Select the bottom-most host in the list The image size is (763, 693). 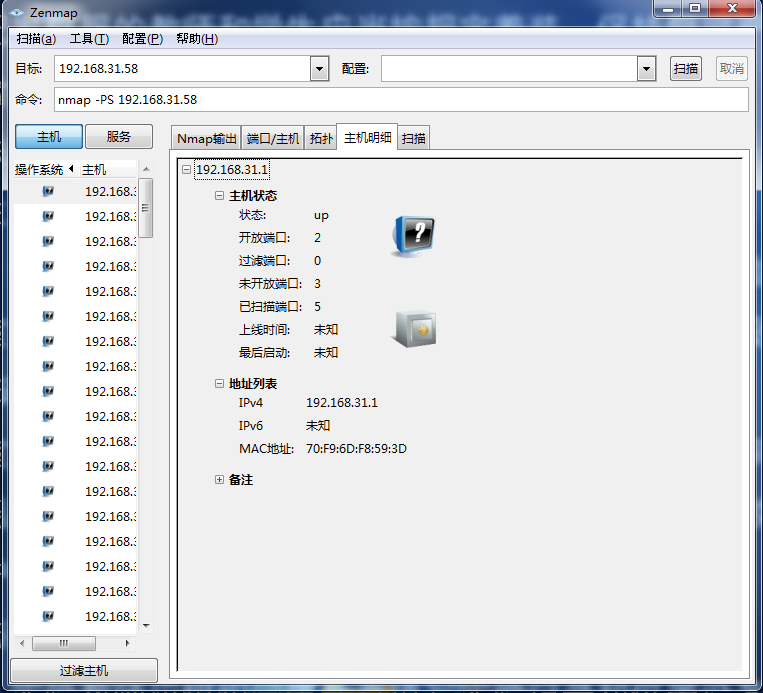[75, 616]
